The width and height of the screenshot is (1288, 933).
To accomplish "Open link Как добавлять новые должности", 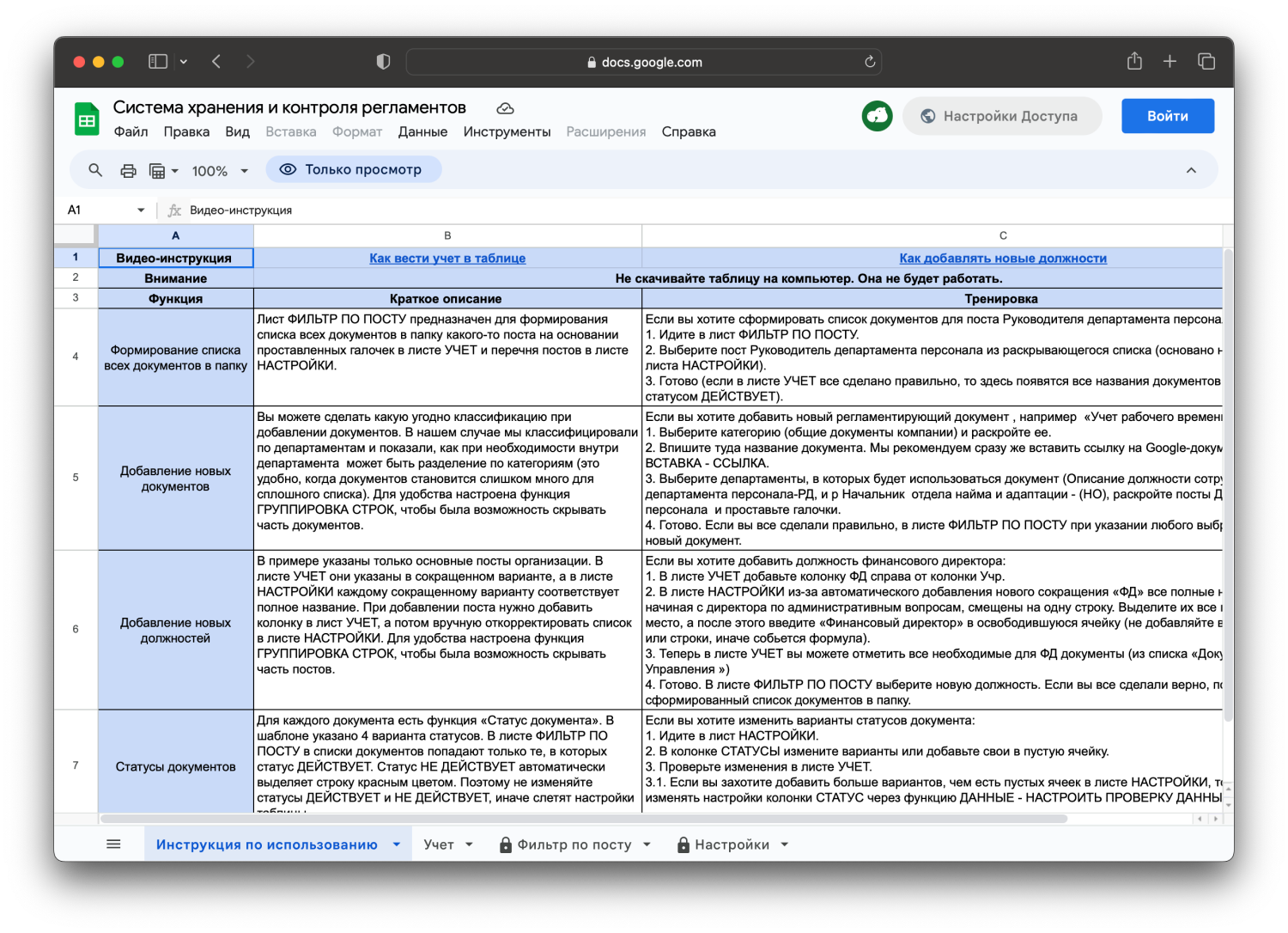I will [x=1003, y=259].
